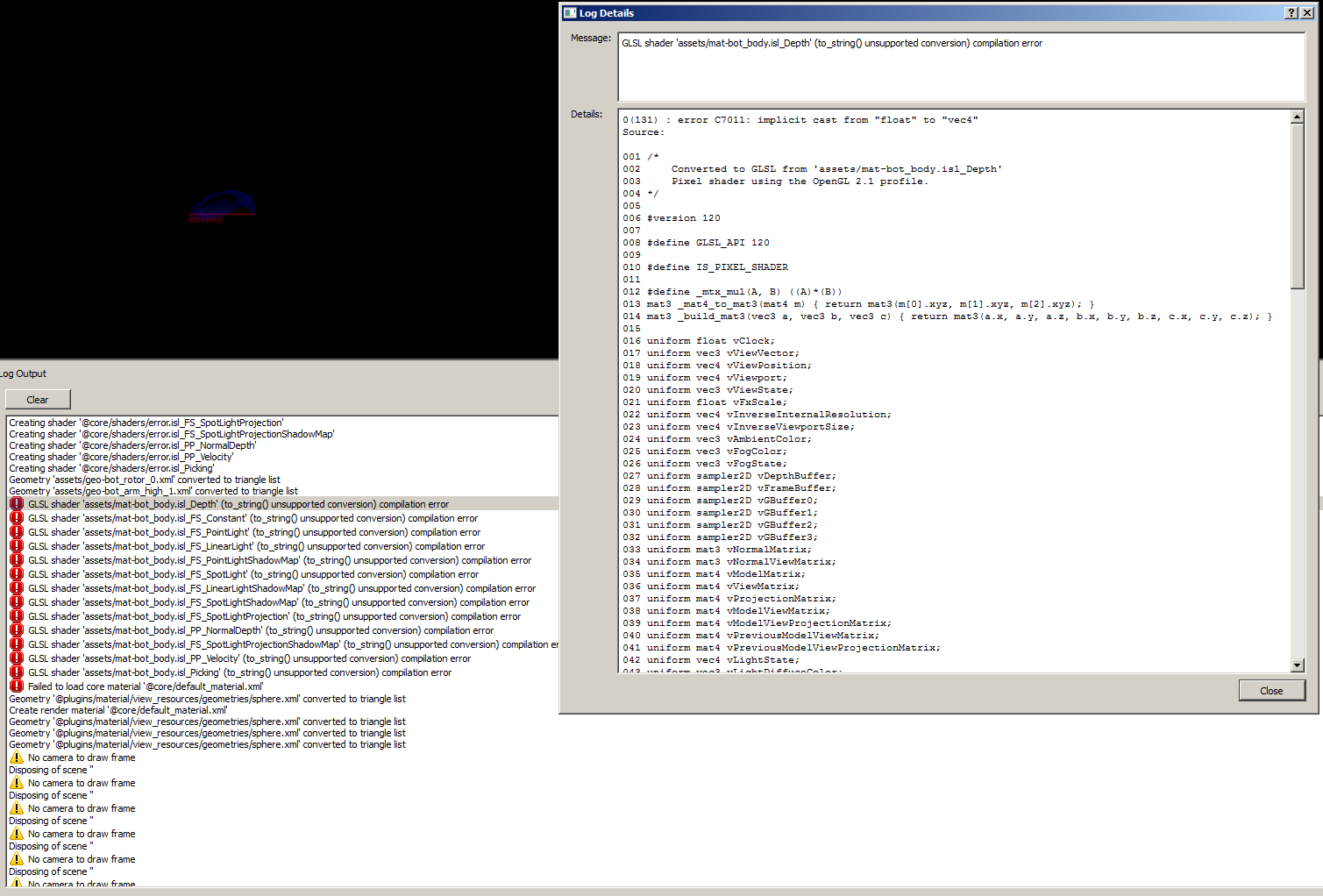Screen dimensions: 1323x896
Task: Click inside the Message text field
Action: coord(962,68)
